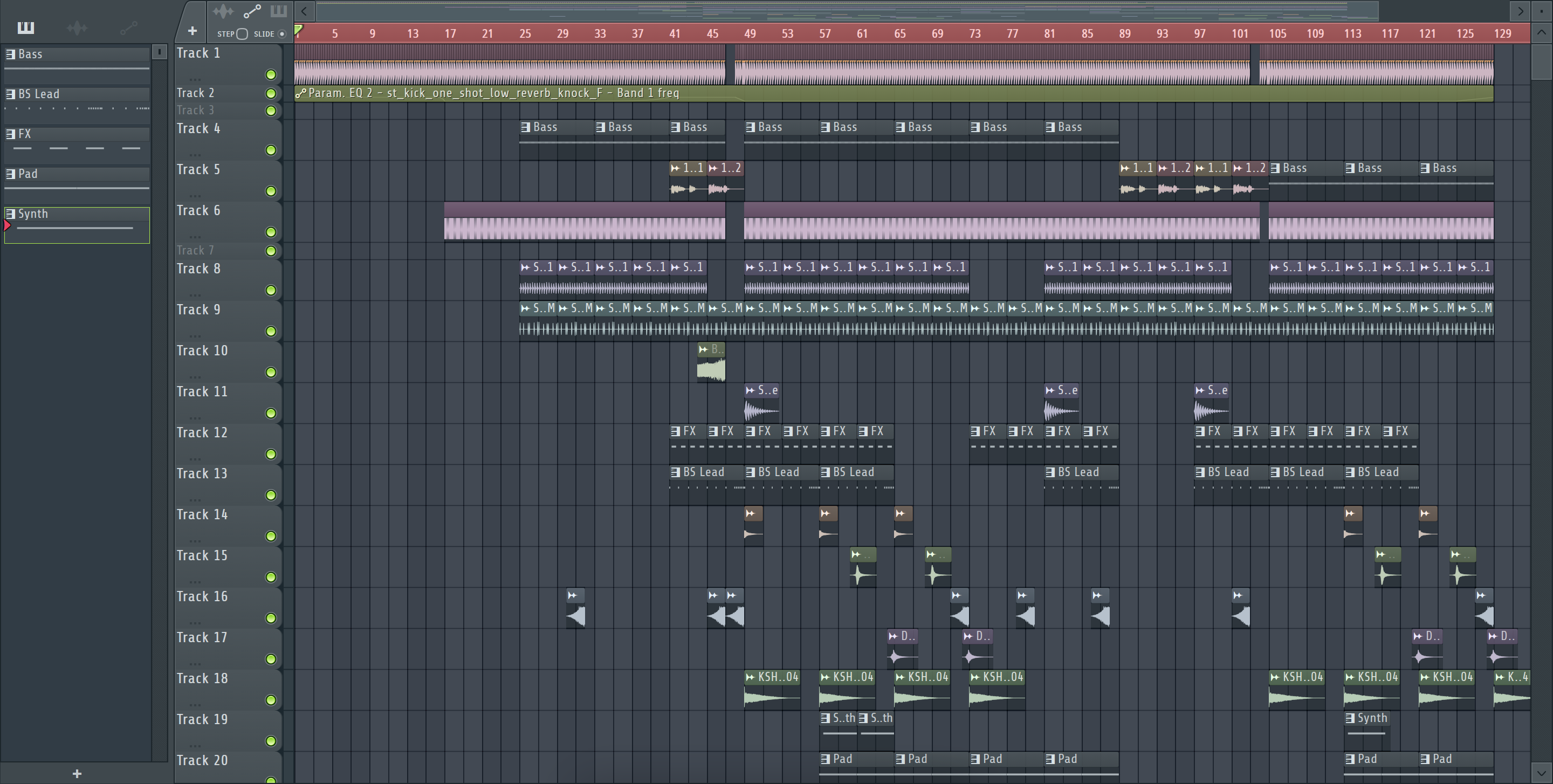1553x784 pixels.
Task: Mute Track 1 with its green LED
Action: [x=271, y=75]
